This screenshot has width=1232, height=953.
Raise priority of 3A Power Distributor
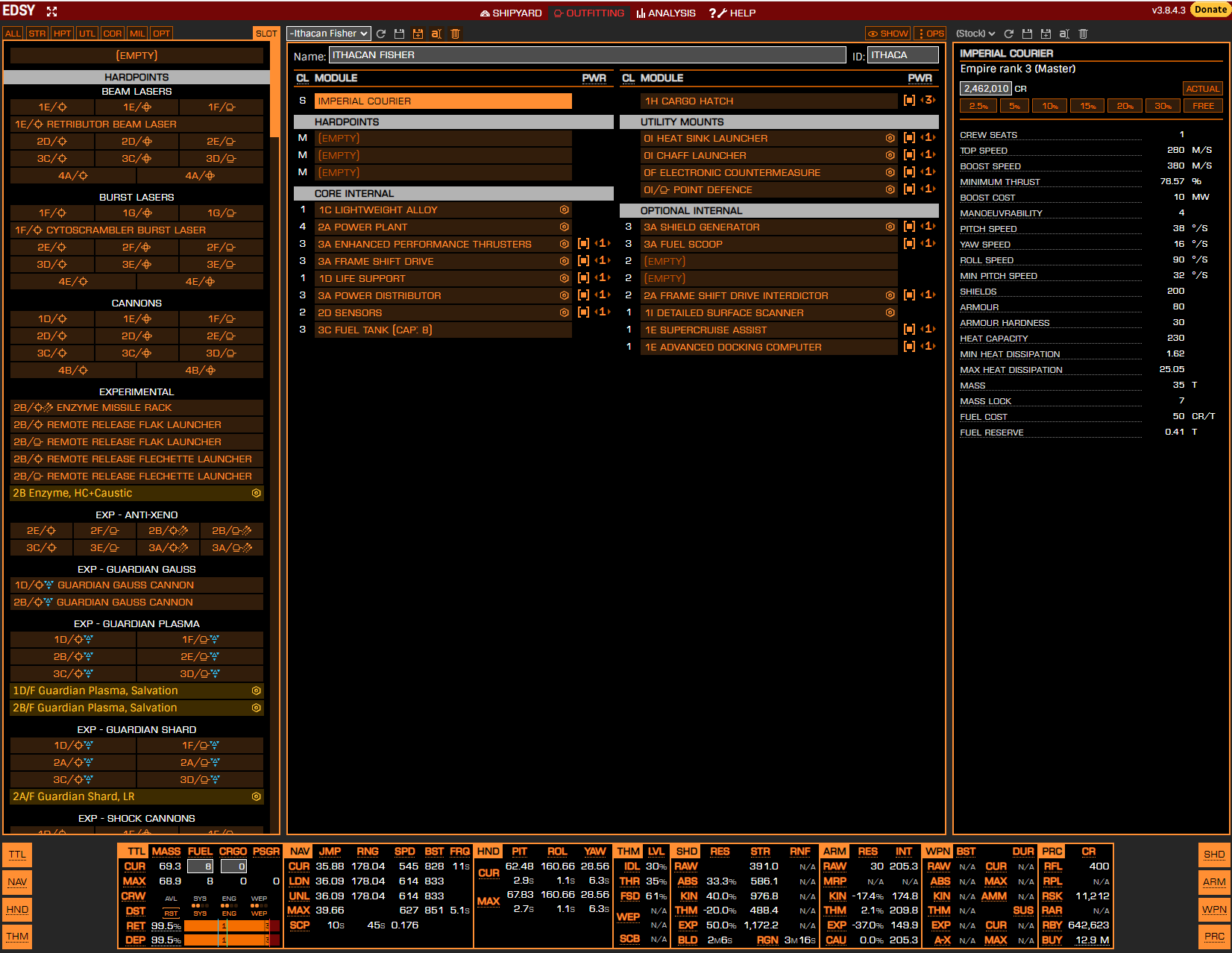pyautogui.click(x=609, y=295)
